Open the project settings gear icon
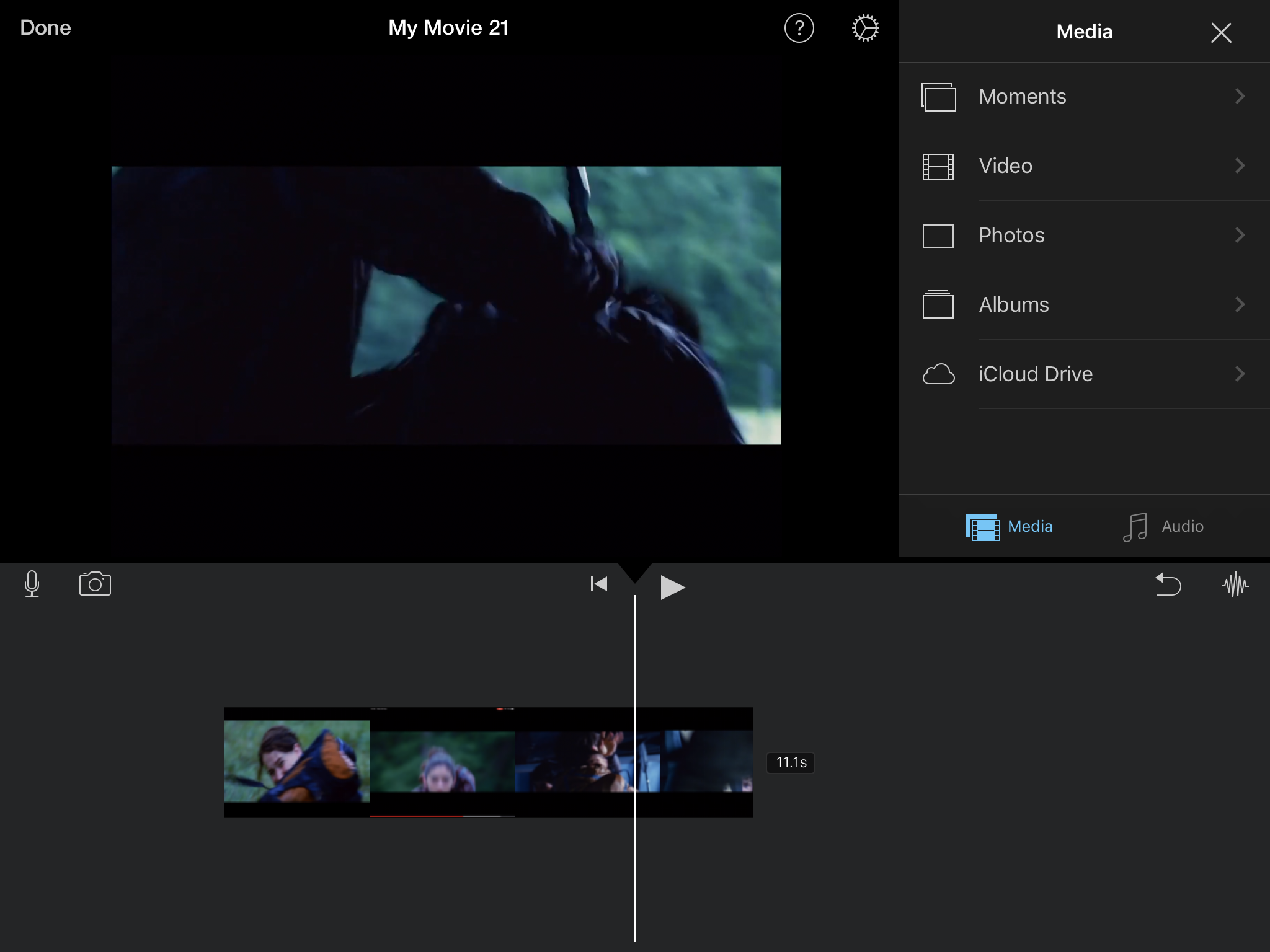The image size is (1270, 952). pos(865,29)
